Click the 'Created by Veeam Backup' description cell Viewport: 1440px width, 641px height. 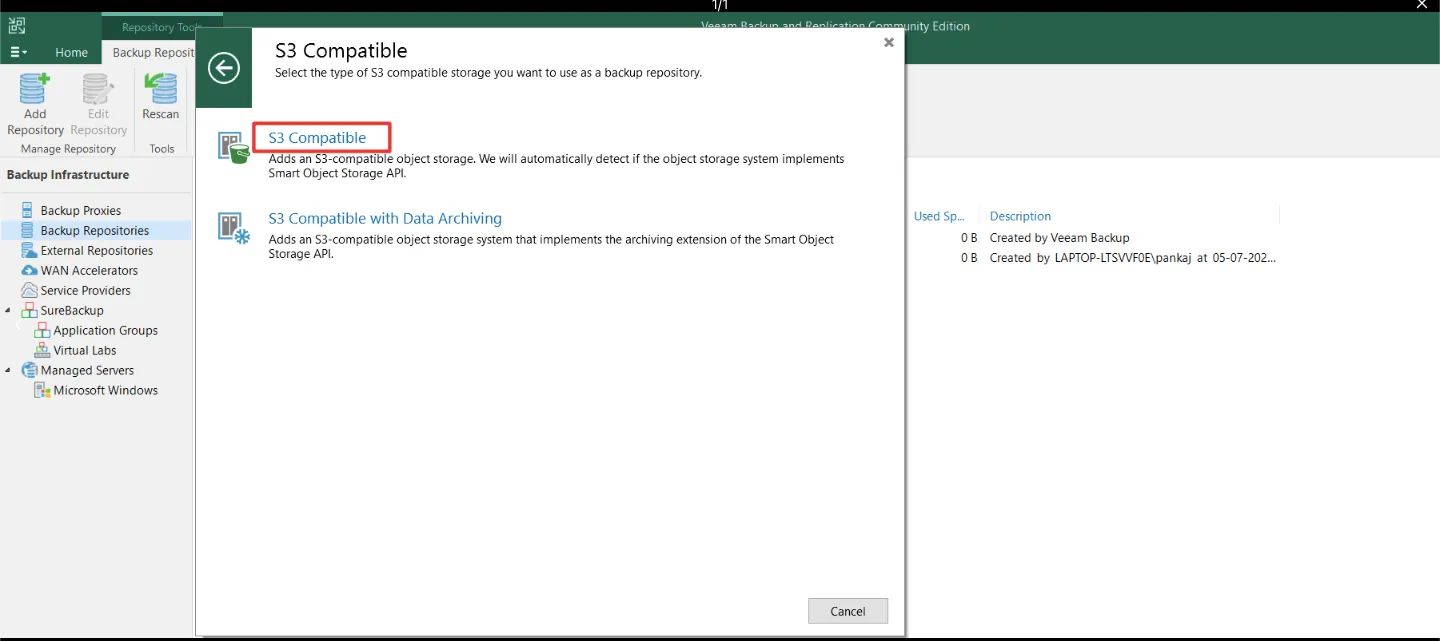pos(1059,238)
